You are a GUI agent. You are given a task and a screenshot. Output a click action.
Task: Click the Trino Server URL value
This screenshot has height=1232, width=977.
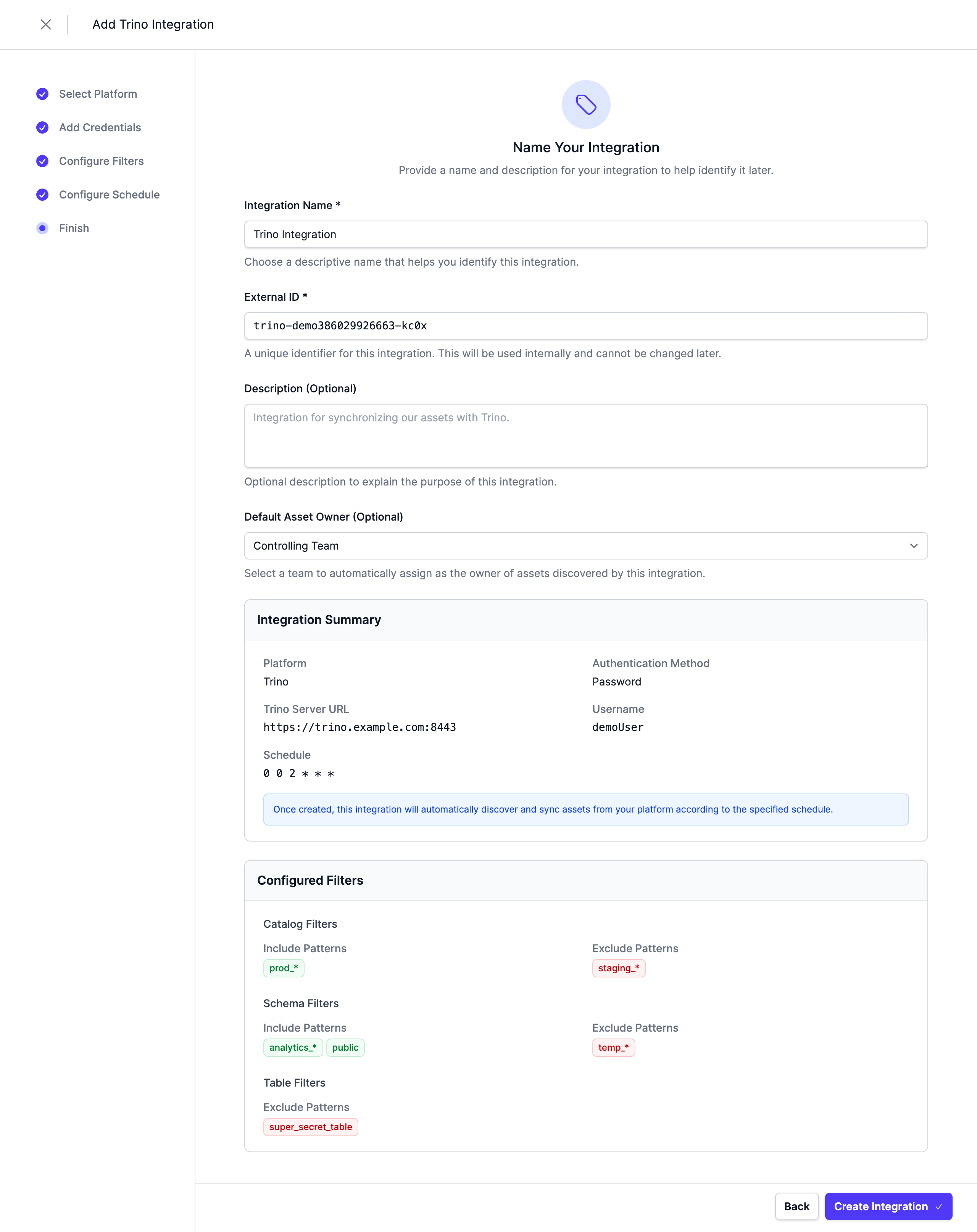[360, 727]
